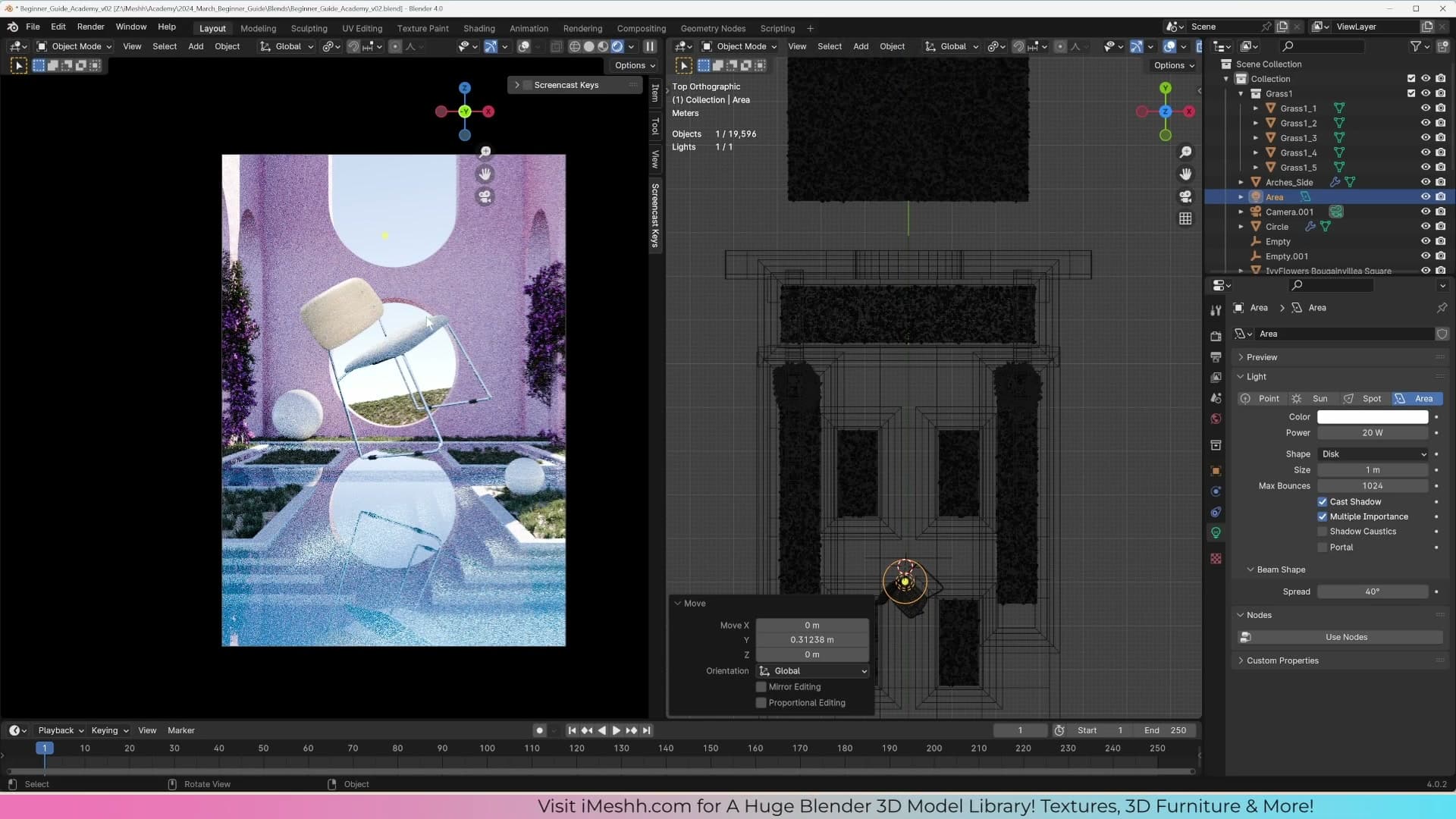
Task: Jump to the timeline end frame
Action: tap(646, 730)
